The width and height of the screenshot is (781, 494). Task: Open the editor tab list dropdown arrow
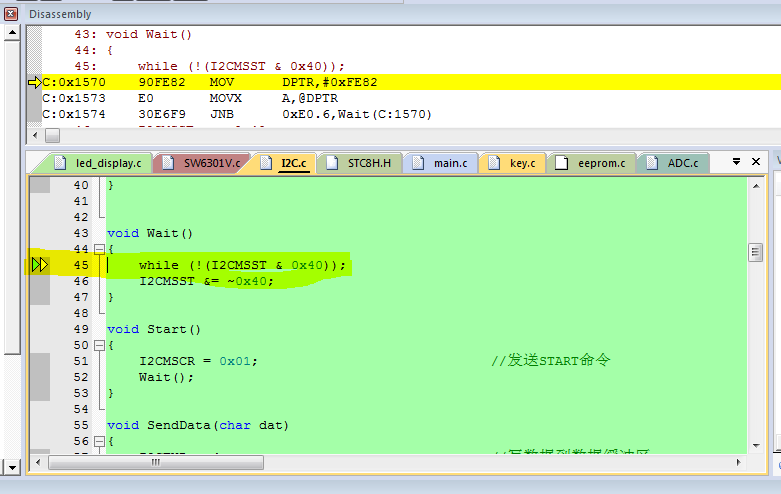(x=736, y=161)
